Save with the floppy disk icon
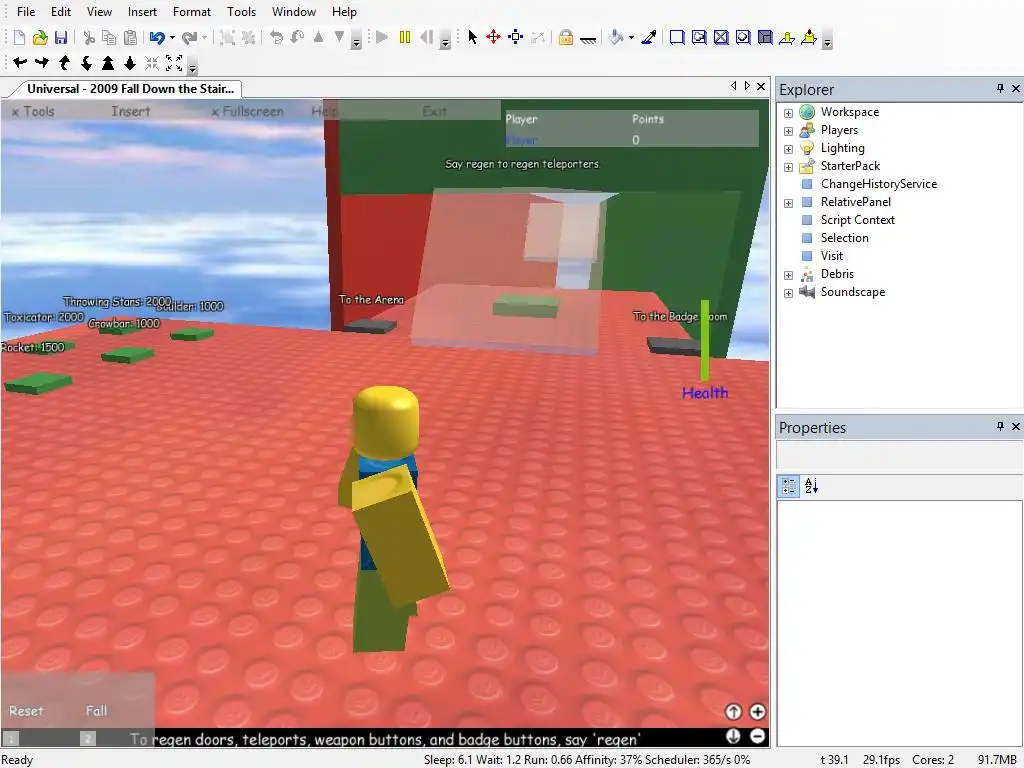Viewport: 1024px width, 768px height. pos(61,38)
